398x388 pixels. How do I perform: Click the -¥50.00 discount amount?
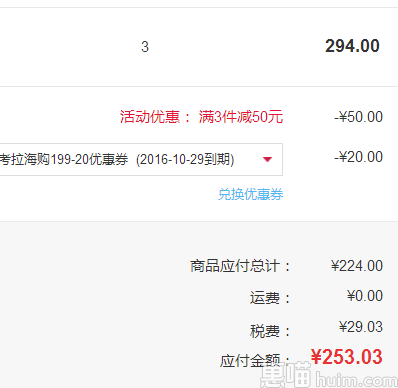tap(359, 117)
